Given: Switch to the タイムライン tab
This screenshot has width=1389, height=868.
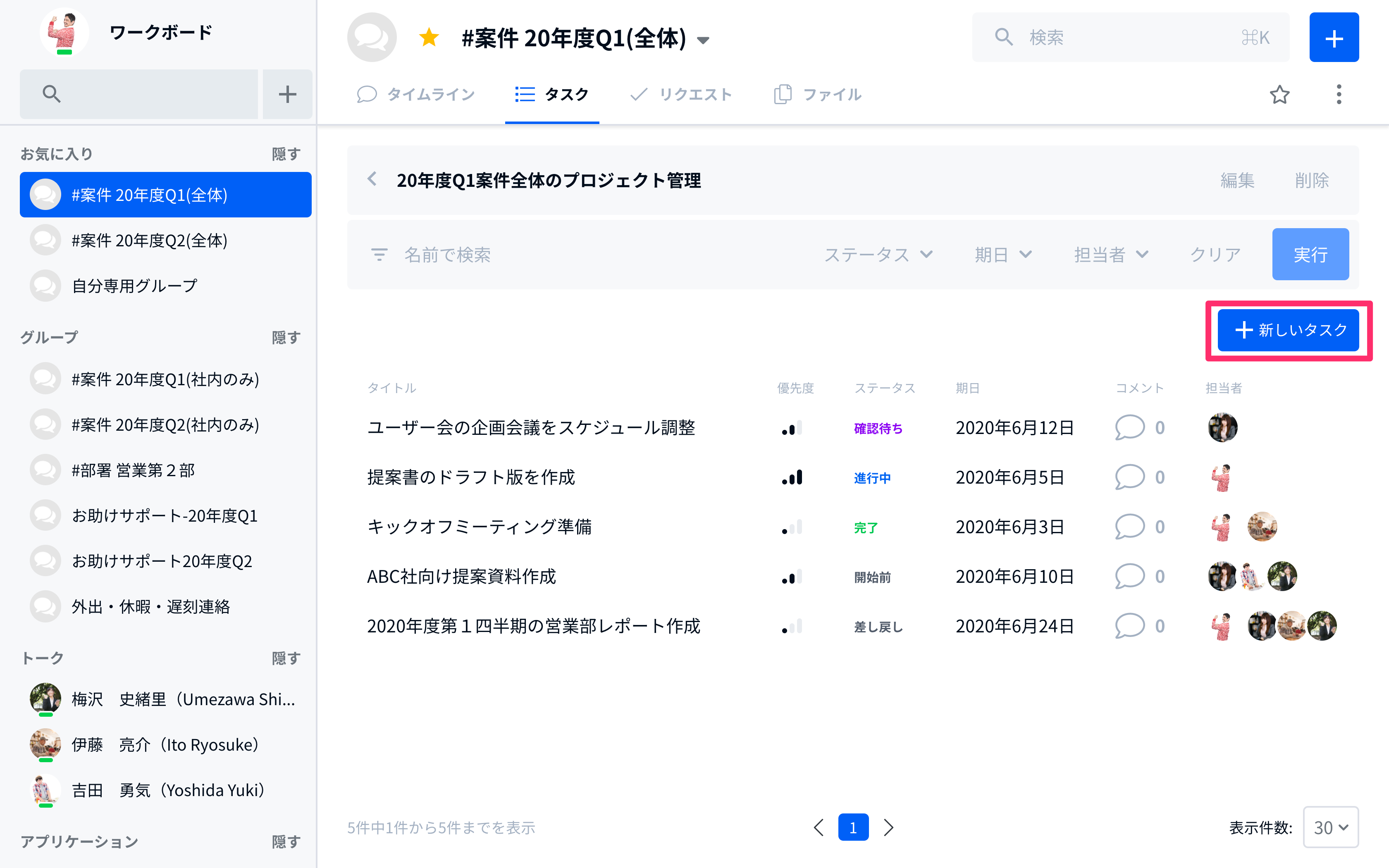Looking at the screenshot, I should (x=416, y=94).
